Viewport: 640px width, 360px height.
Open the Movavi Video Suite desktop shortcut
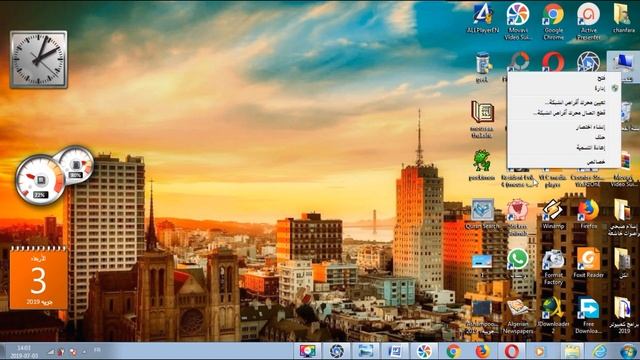[x=518, y=21]
